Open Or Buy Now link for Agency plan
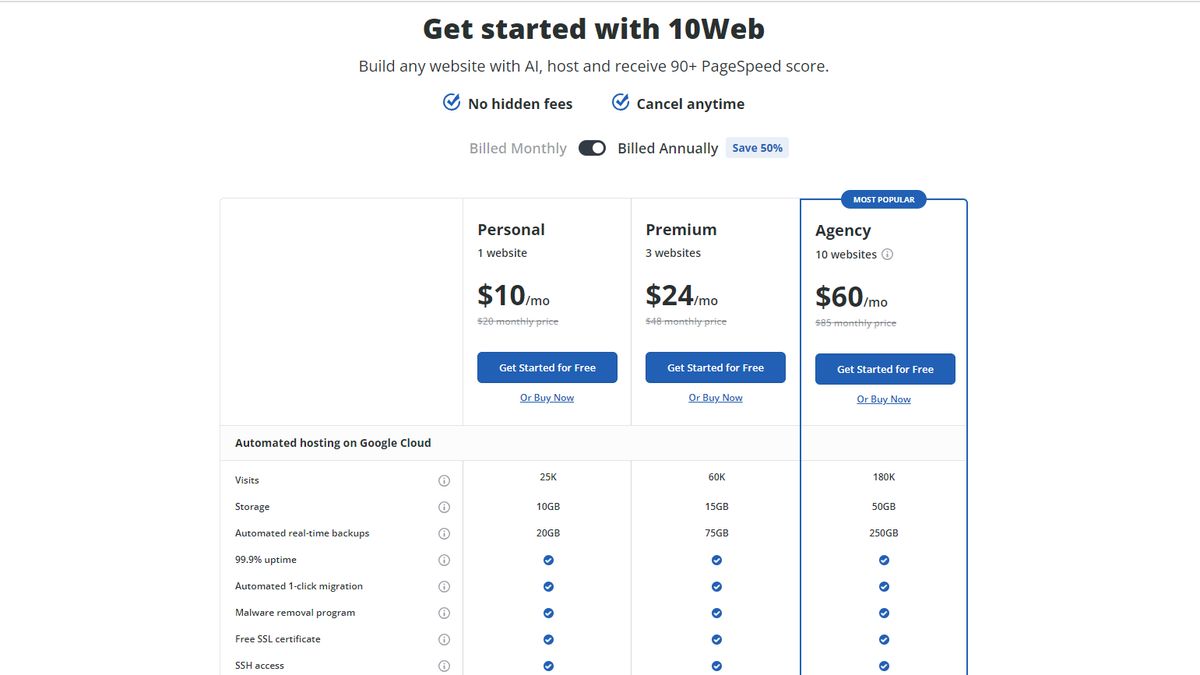 (x=883, y=399)
